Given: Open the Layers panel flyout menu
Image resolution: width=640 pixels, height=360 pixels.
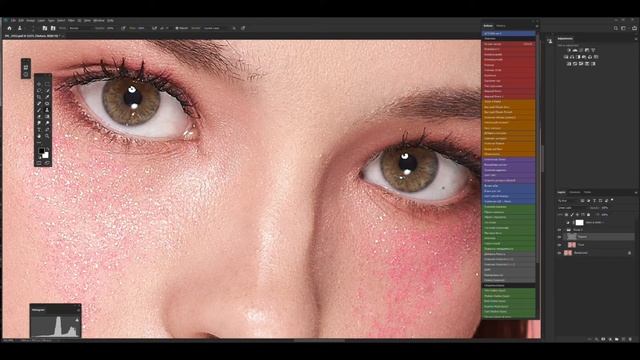Looking at the screenshot, I should (x=636, y=193).
